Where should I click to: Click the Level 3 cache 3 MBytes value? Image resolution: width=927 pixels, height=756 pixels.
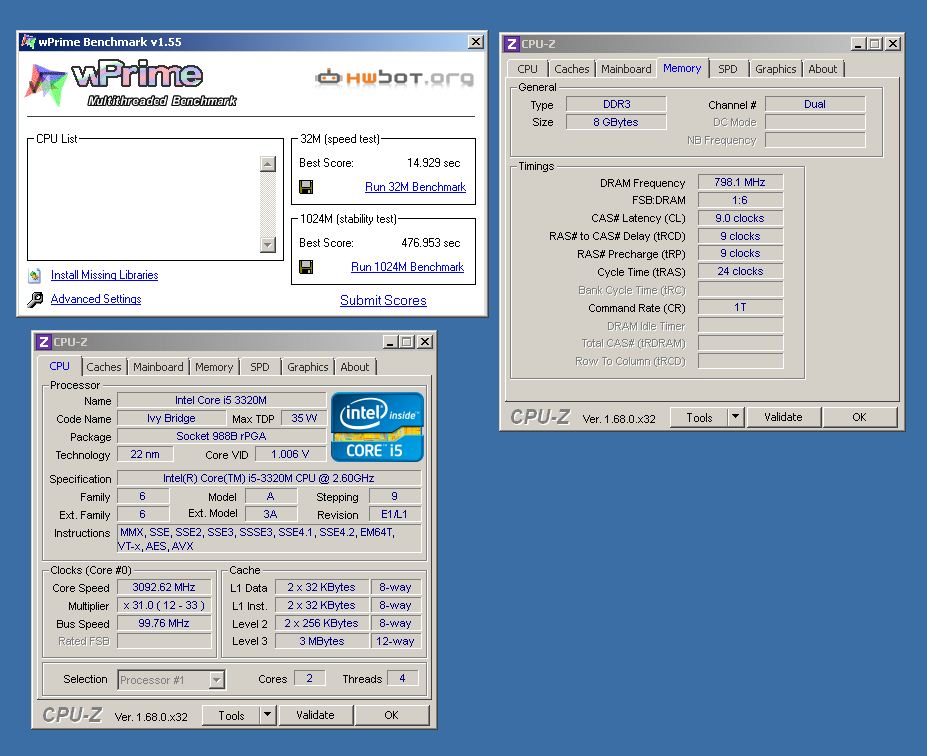tap(322, 641)
